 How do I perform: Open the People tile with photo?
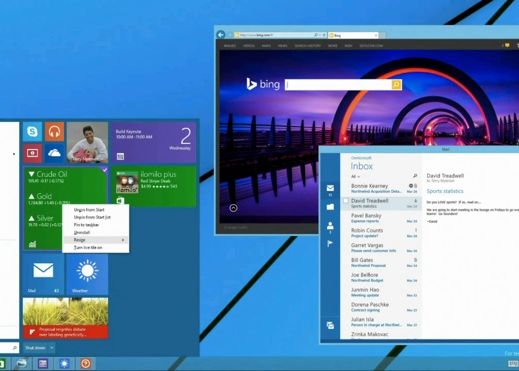87,142
